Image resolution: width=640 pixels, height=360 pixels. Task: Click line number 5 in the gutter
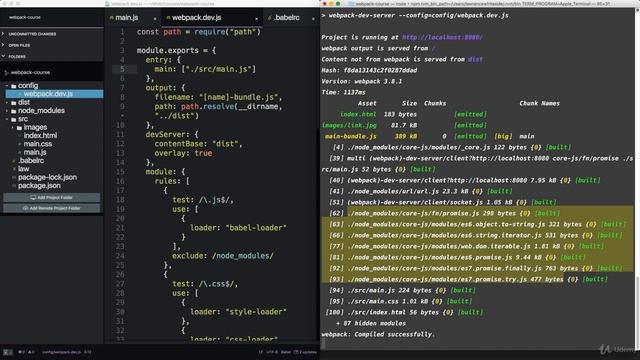122,69
